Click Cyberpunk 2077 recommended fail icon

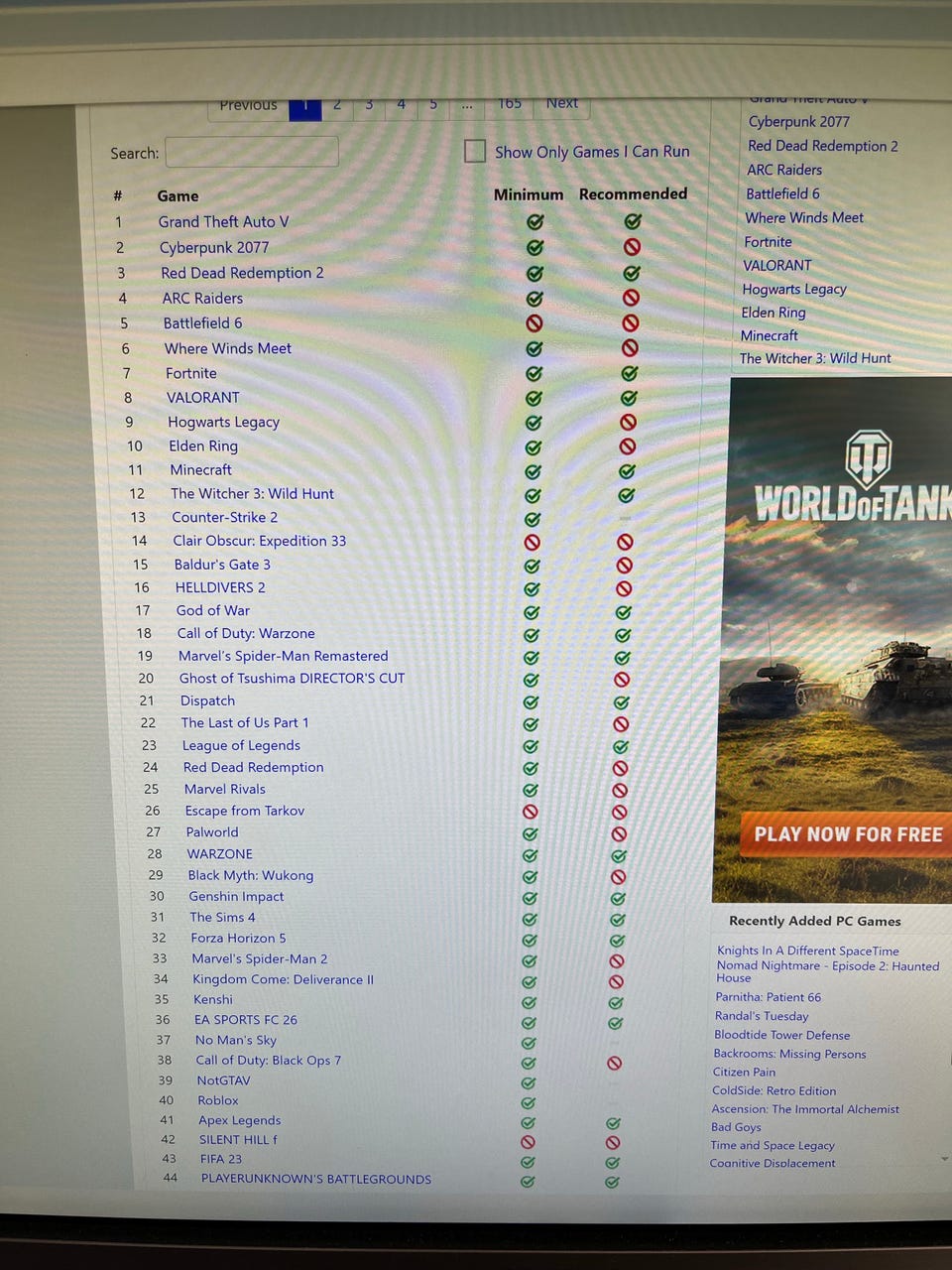tap(632, 246)
